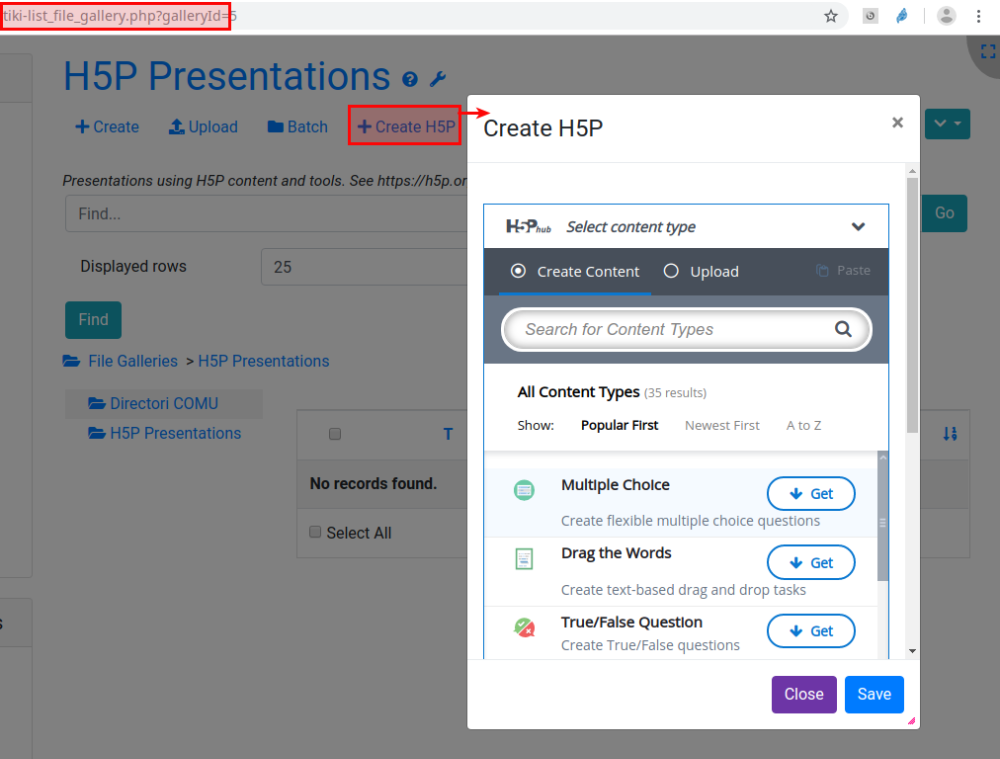
Task: Click the Search for Content Types field
Action: pyautogui.click(x=670, y=329)
